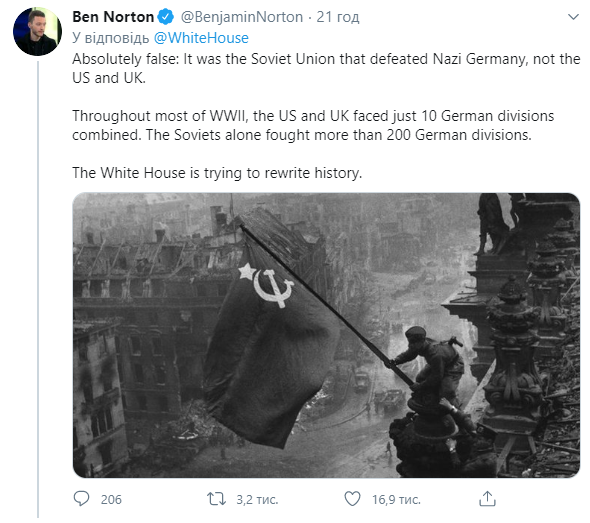
Task: Click the "У відповідь" reply label
Action: pyautogui.click(x=111, y=38)
